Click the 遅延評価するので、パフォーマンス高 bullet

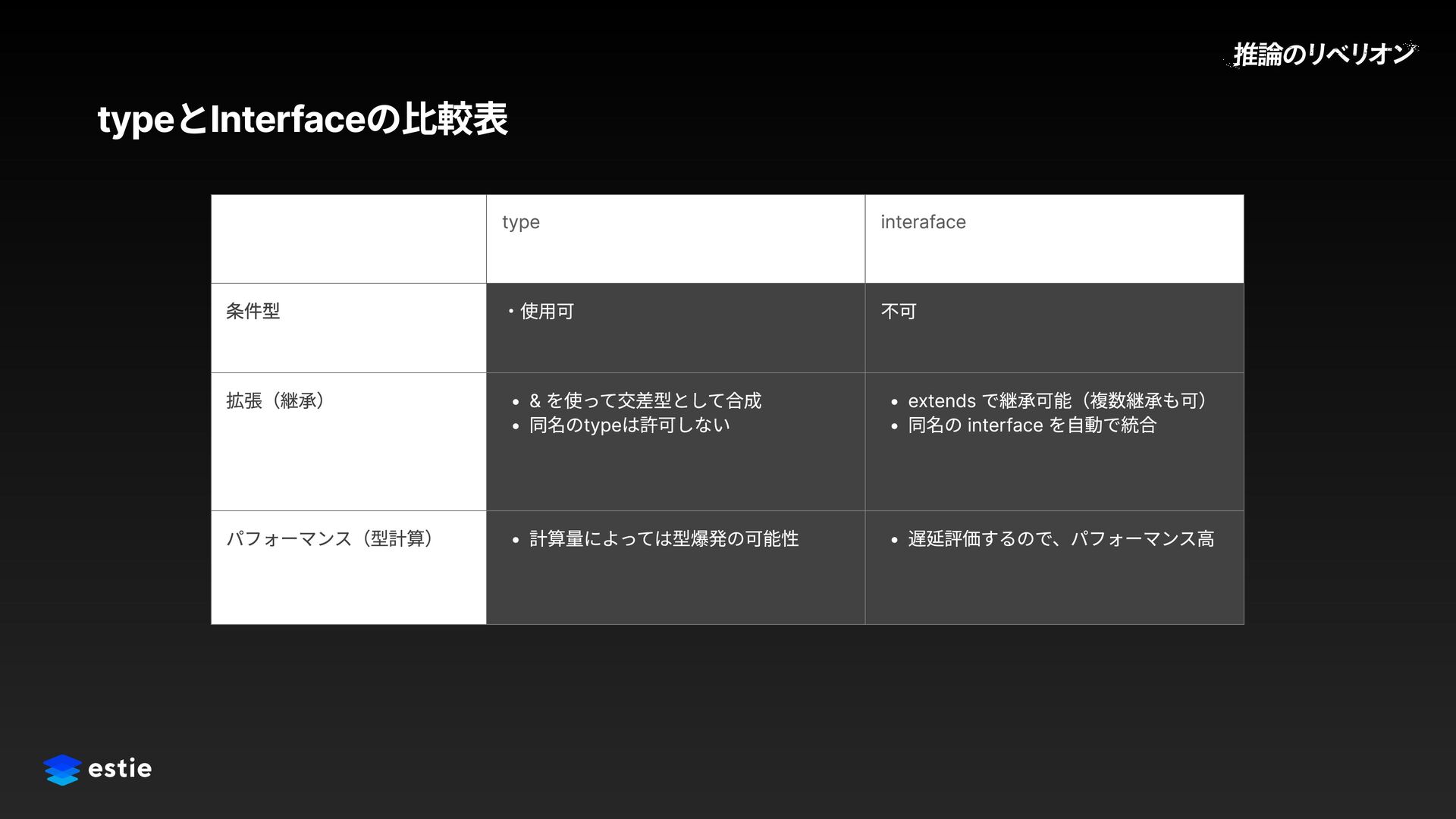coord(1061,538)
